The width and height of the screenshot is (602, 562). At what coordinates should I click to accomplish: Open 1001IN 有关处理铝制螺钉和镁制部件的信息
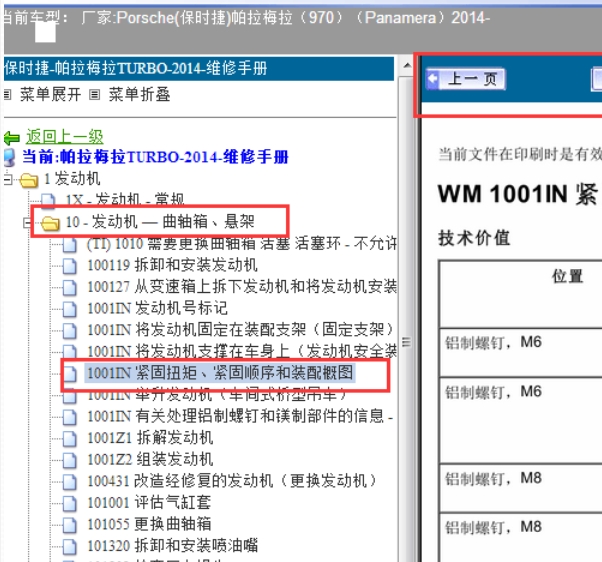pyautogui.click(x=240, y=416)
